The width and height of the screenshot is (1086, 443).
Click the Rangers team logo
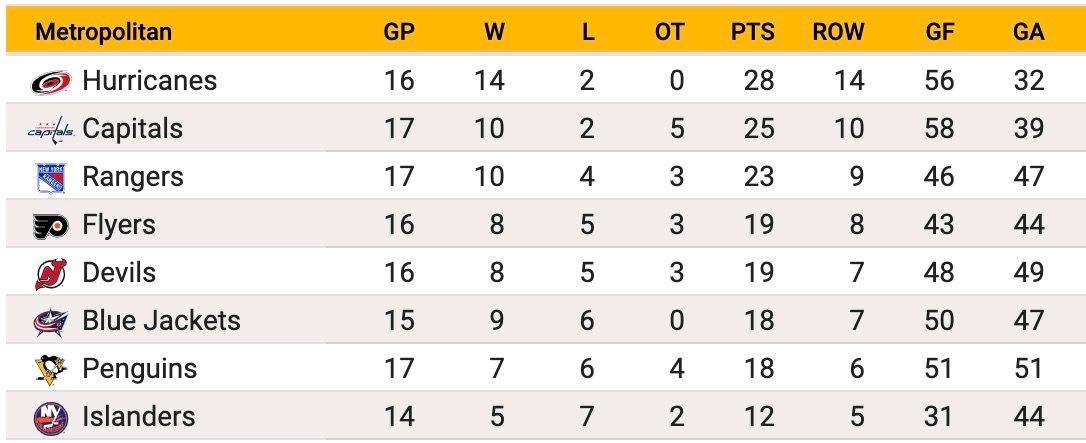(51, 178)
